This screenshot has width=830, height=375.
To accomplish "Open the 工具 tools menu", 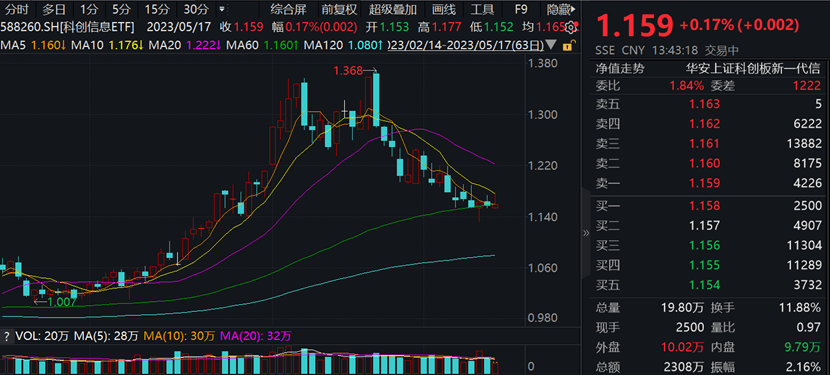I will 482,9.
